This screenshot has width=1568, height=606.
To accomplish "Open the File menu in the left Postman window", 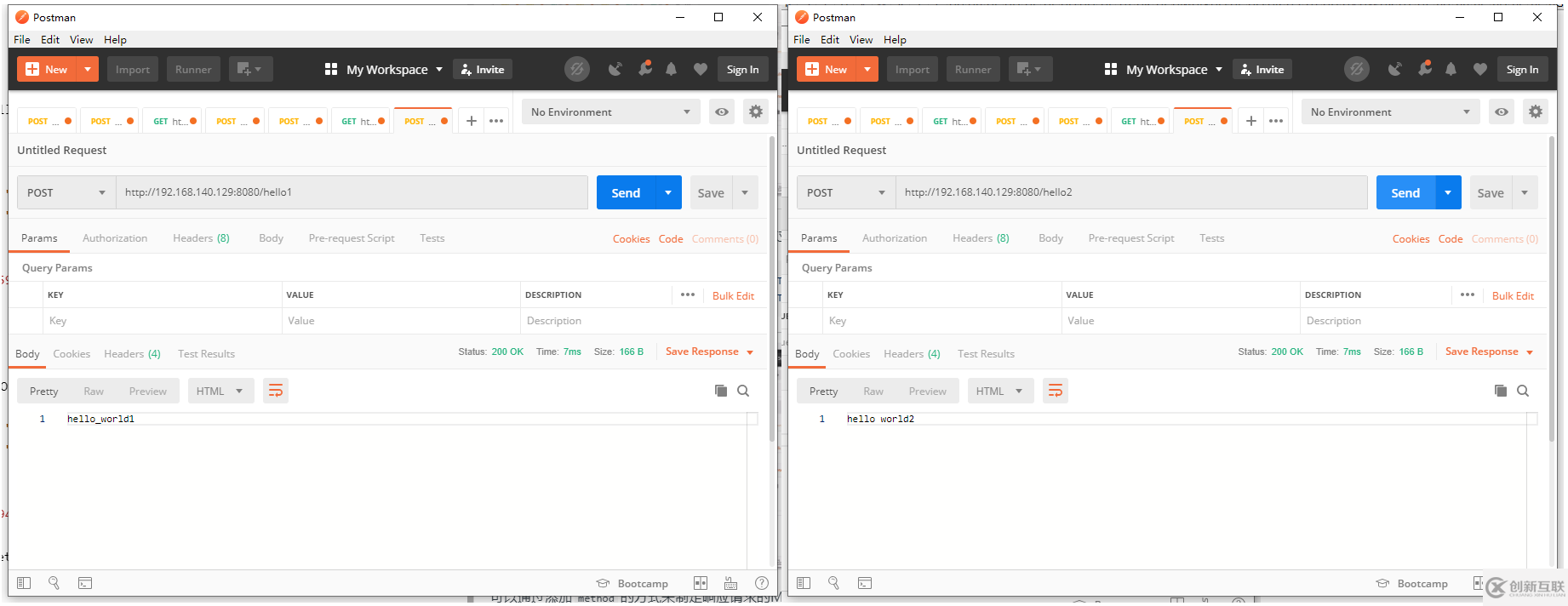I will click(x=22, y=39).
